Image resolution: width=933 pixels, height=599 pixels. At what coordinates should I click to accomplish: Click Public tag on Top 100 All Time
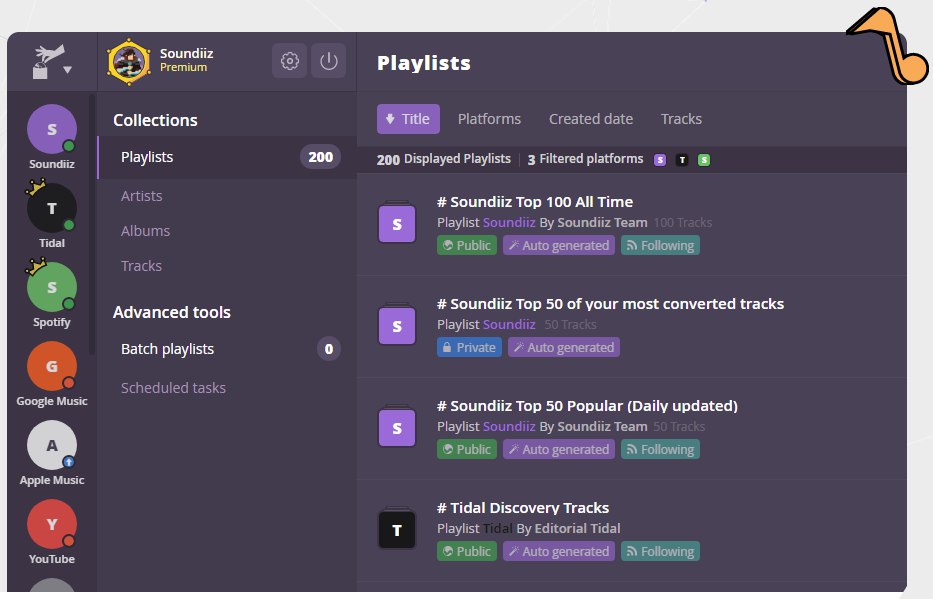(467, 246)
